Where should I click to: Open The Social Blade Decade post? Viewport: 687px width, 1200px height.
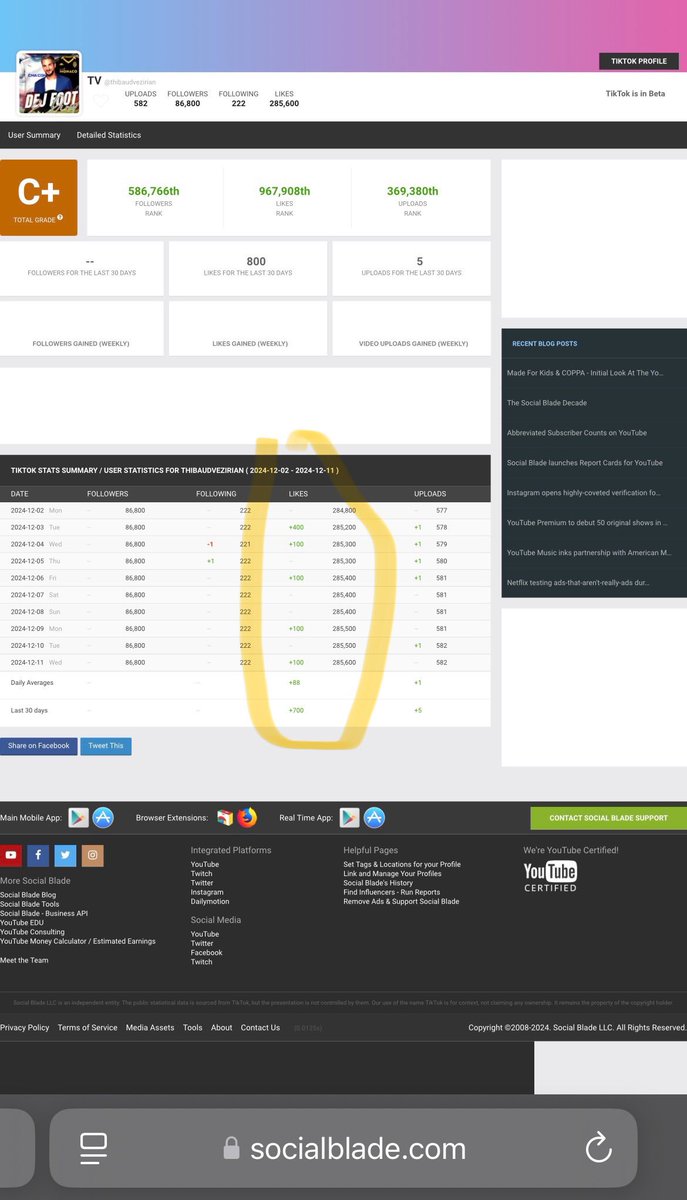tap(547, 403)
